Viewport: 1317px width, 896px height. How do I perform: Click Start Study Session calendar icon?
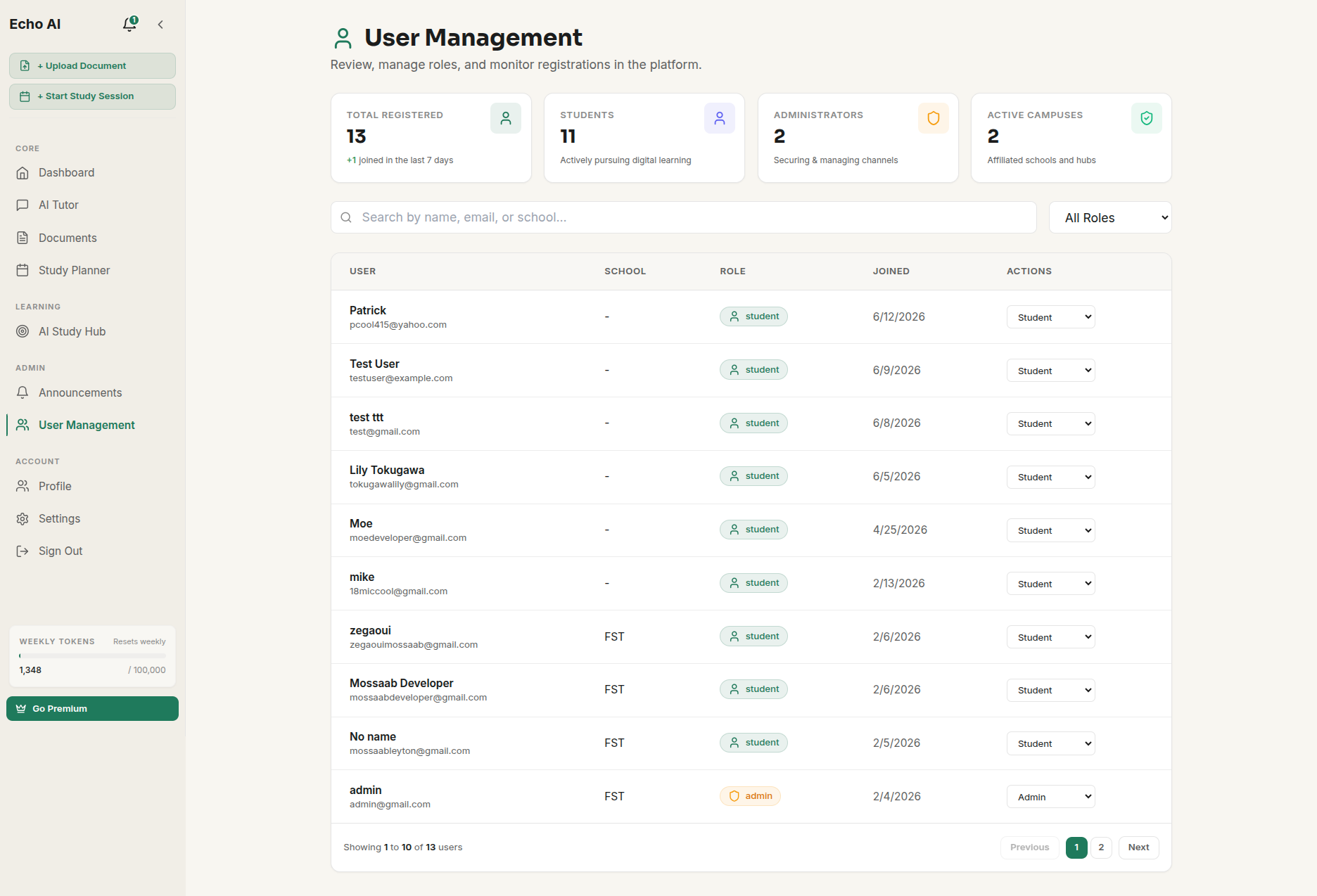pos(25,96)
